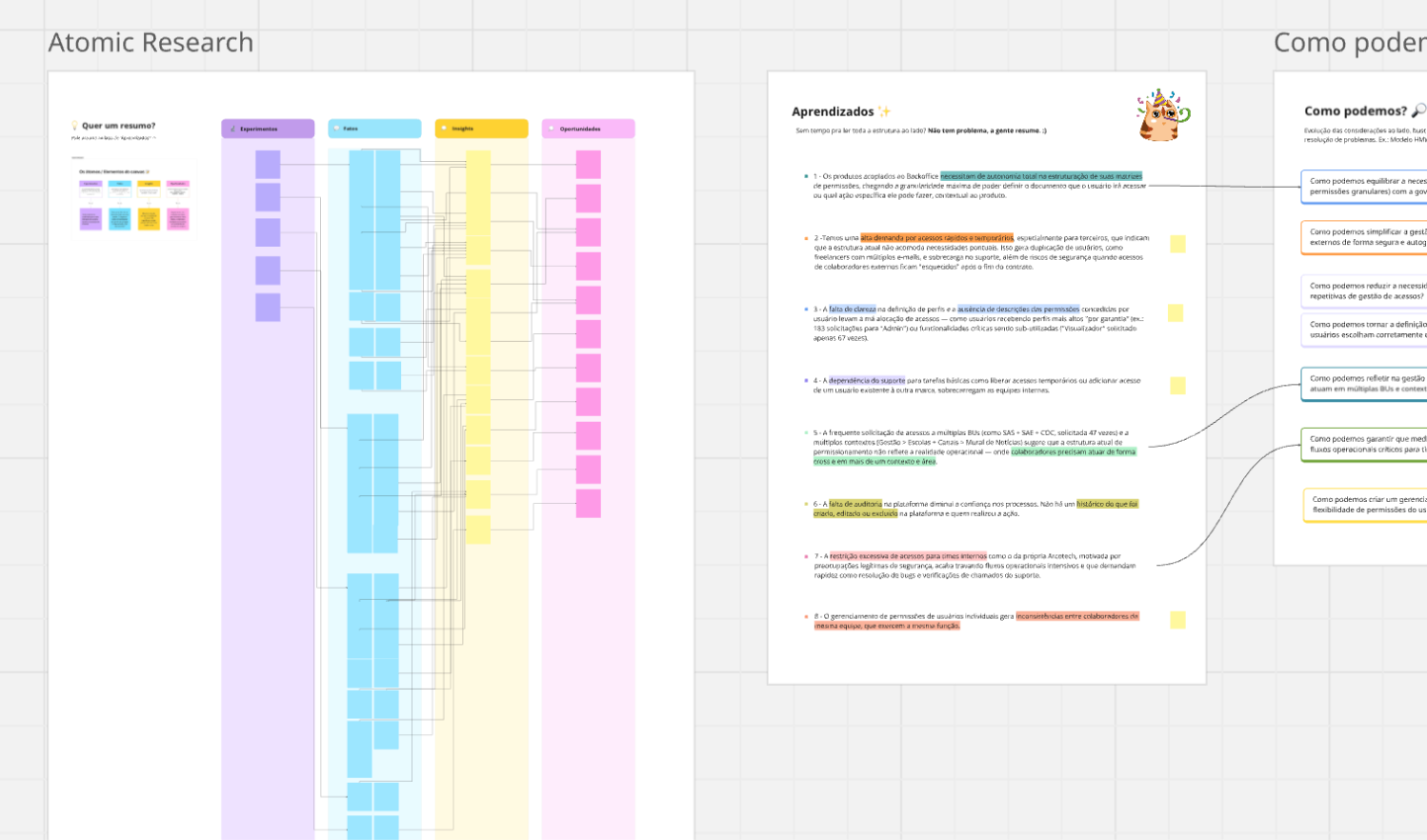
Task: Select the yellow sticky beside learning 2
Action: 1177,244
